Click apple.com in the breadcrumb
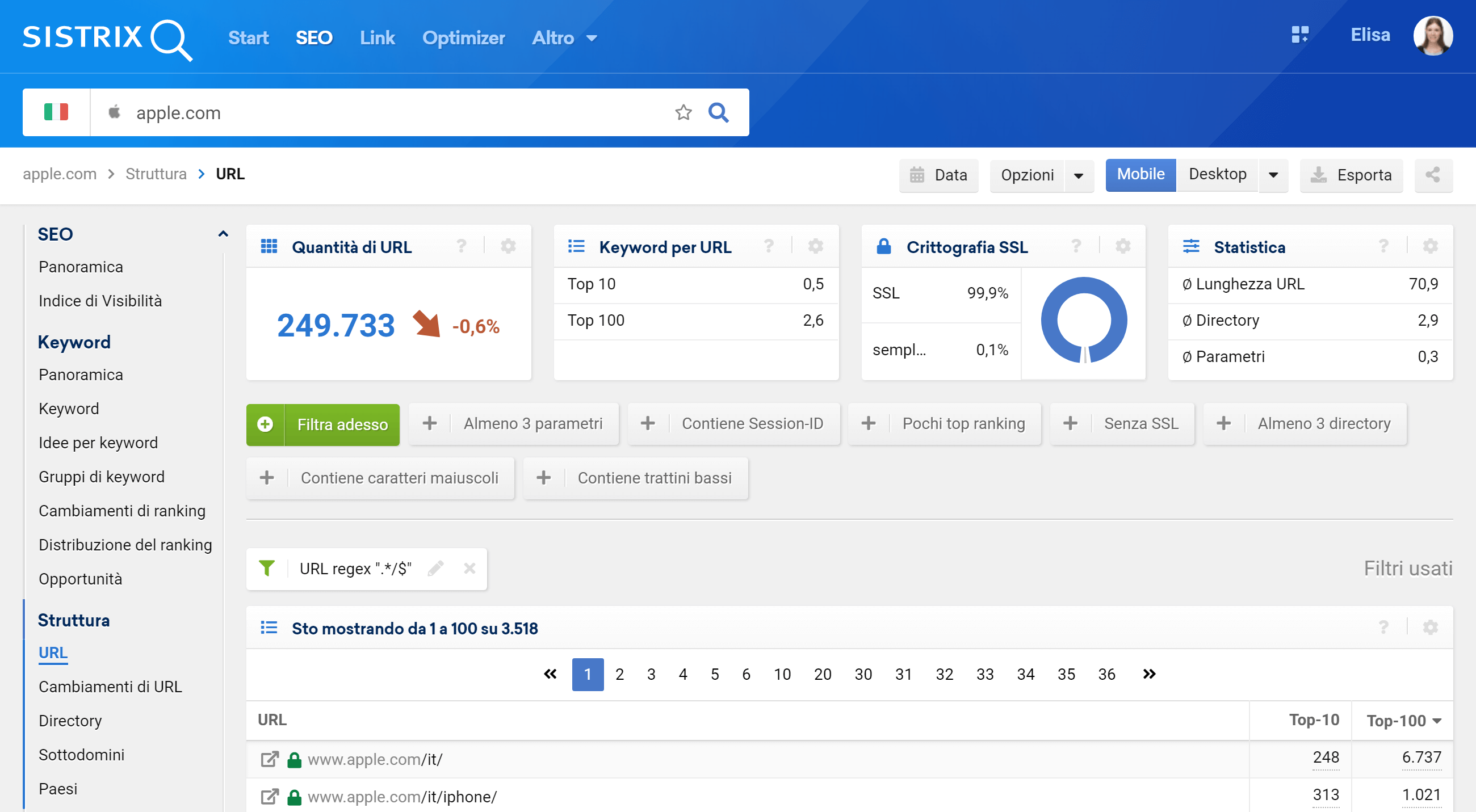Viewport: 1476px width, 812px height. (x=60, y=174)
